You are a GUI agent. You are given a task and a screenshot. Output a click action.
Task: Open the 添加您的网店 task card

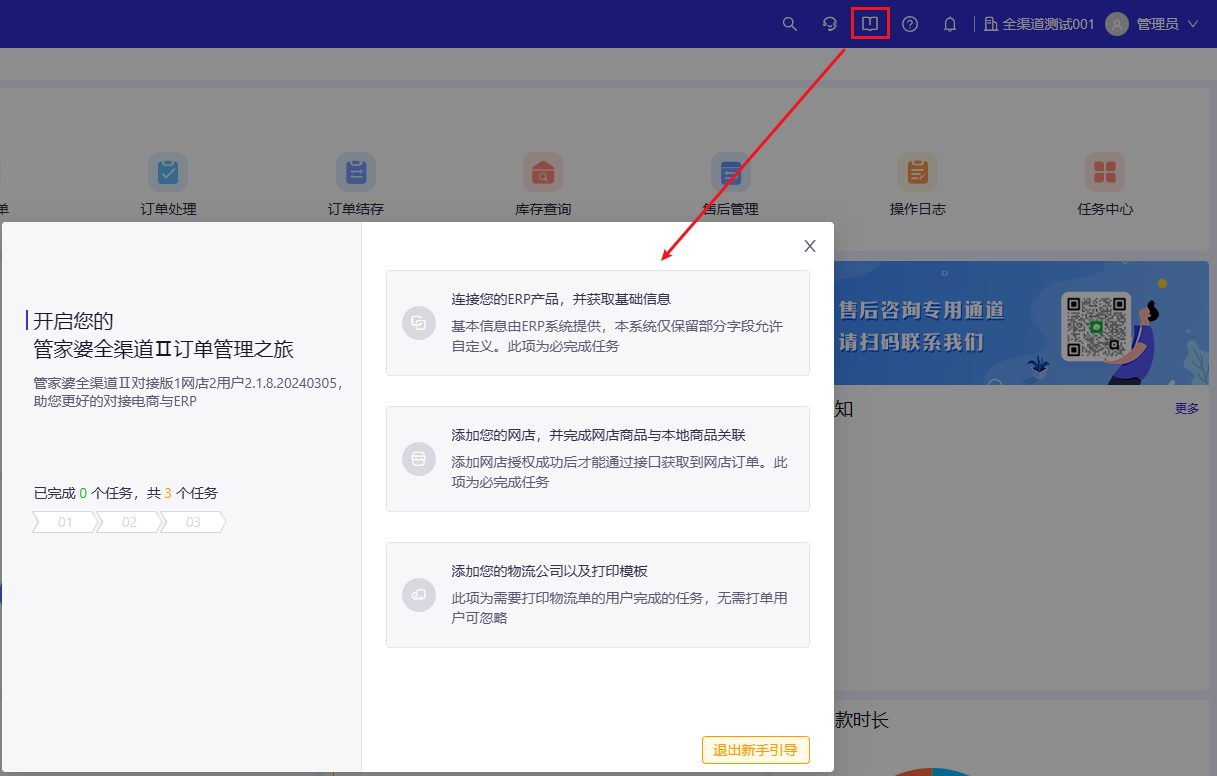pyautogui.click(x=598, y=459)
